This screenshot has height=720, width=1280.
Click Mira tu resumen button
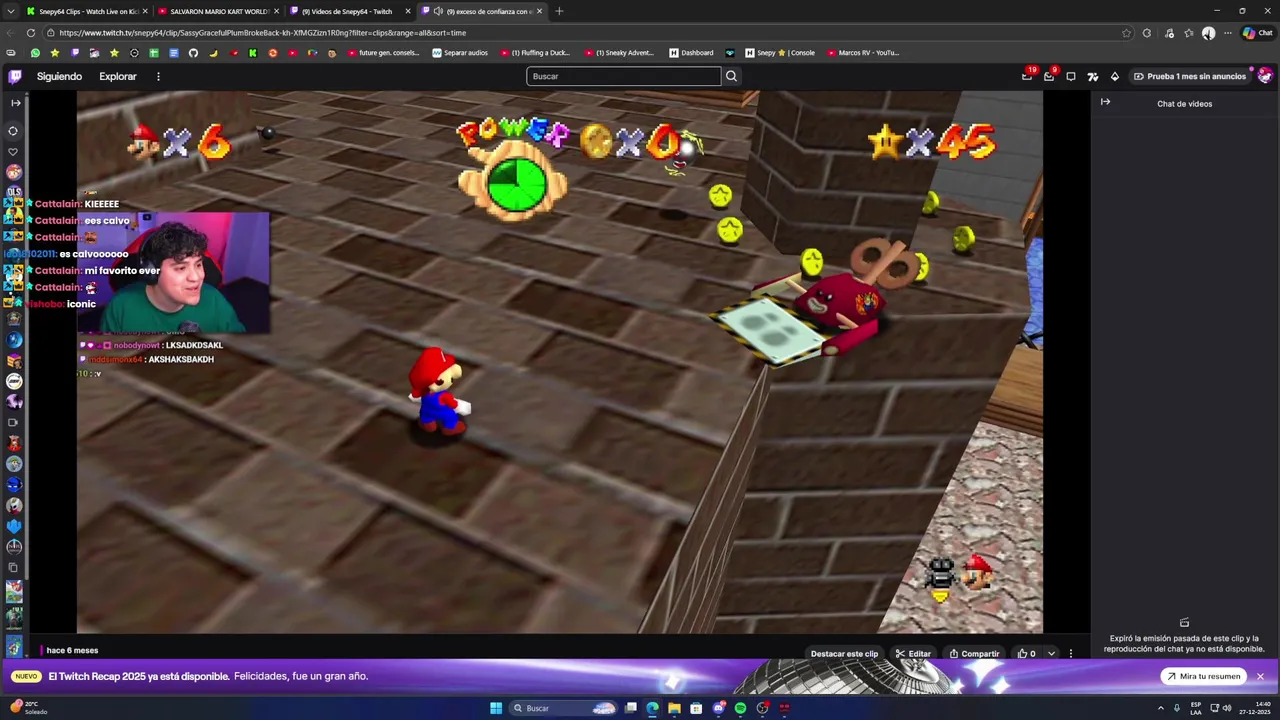click(1202, 676)
